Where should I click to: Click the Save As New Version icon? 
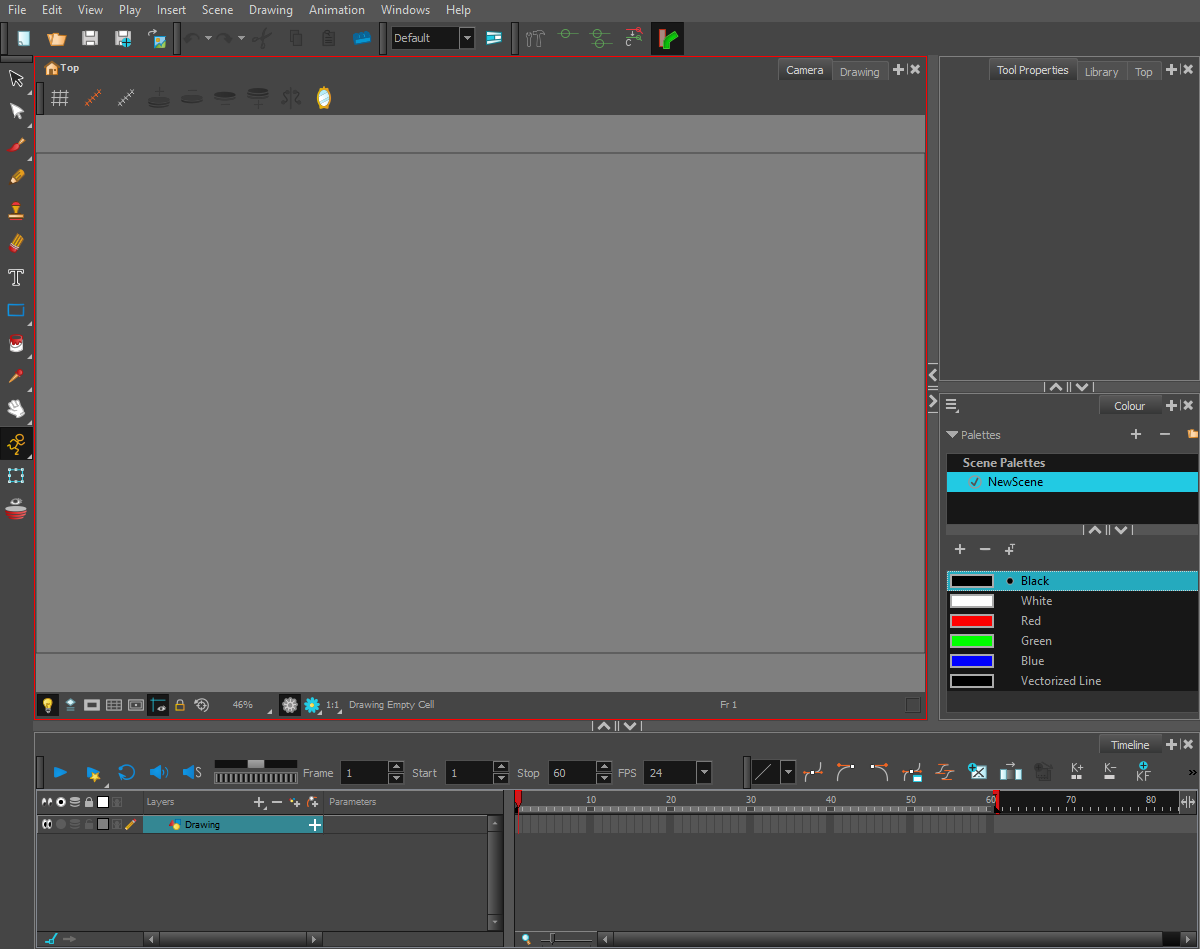pyautogui.click(x=123, y=38)
